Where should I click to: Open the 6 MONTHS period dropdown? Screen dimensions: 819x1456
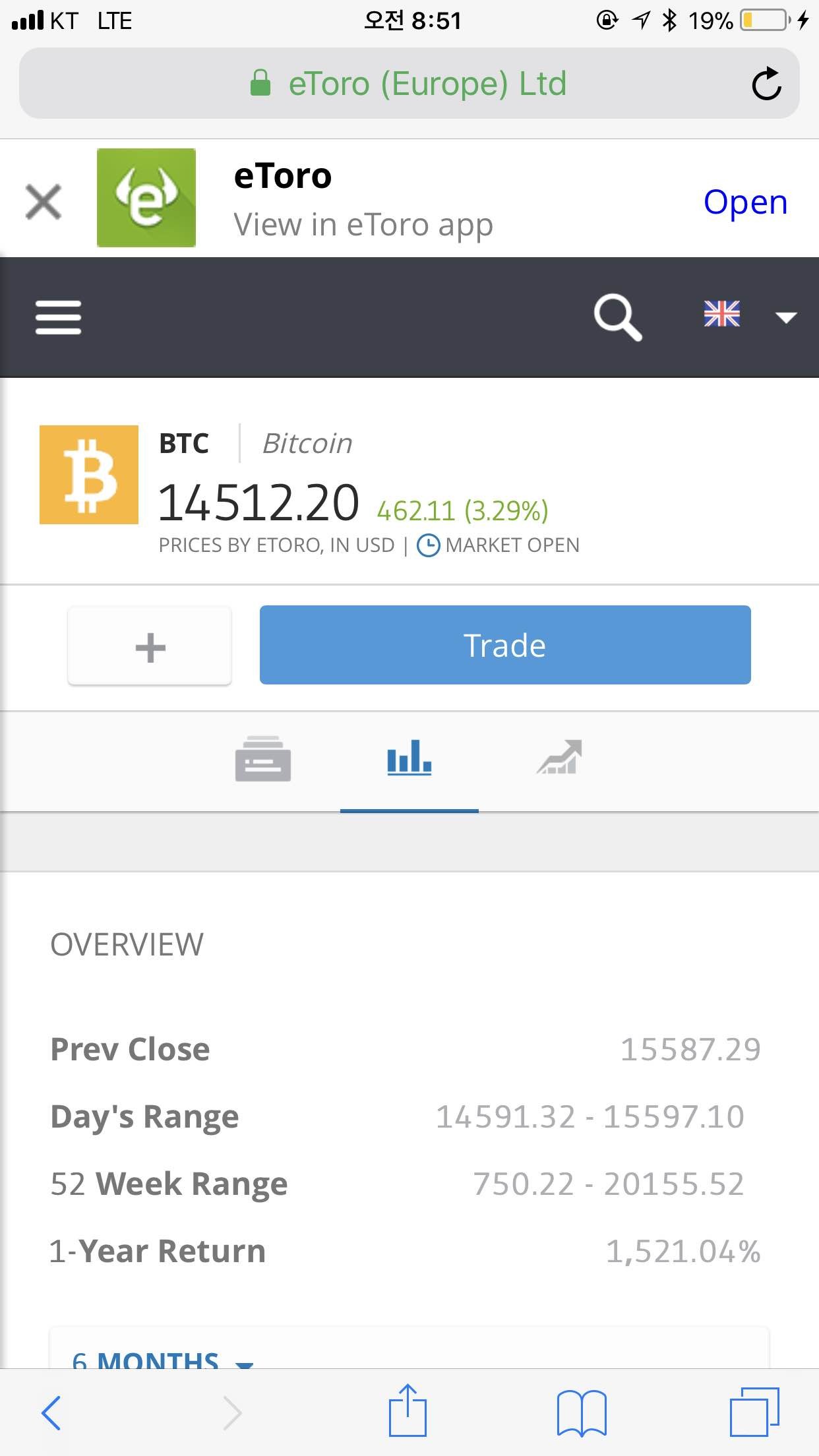click(x=162, y=1360)
